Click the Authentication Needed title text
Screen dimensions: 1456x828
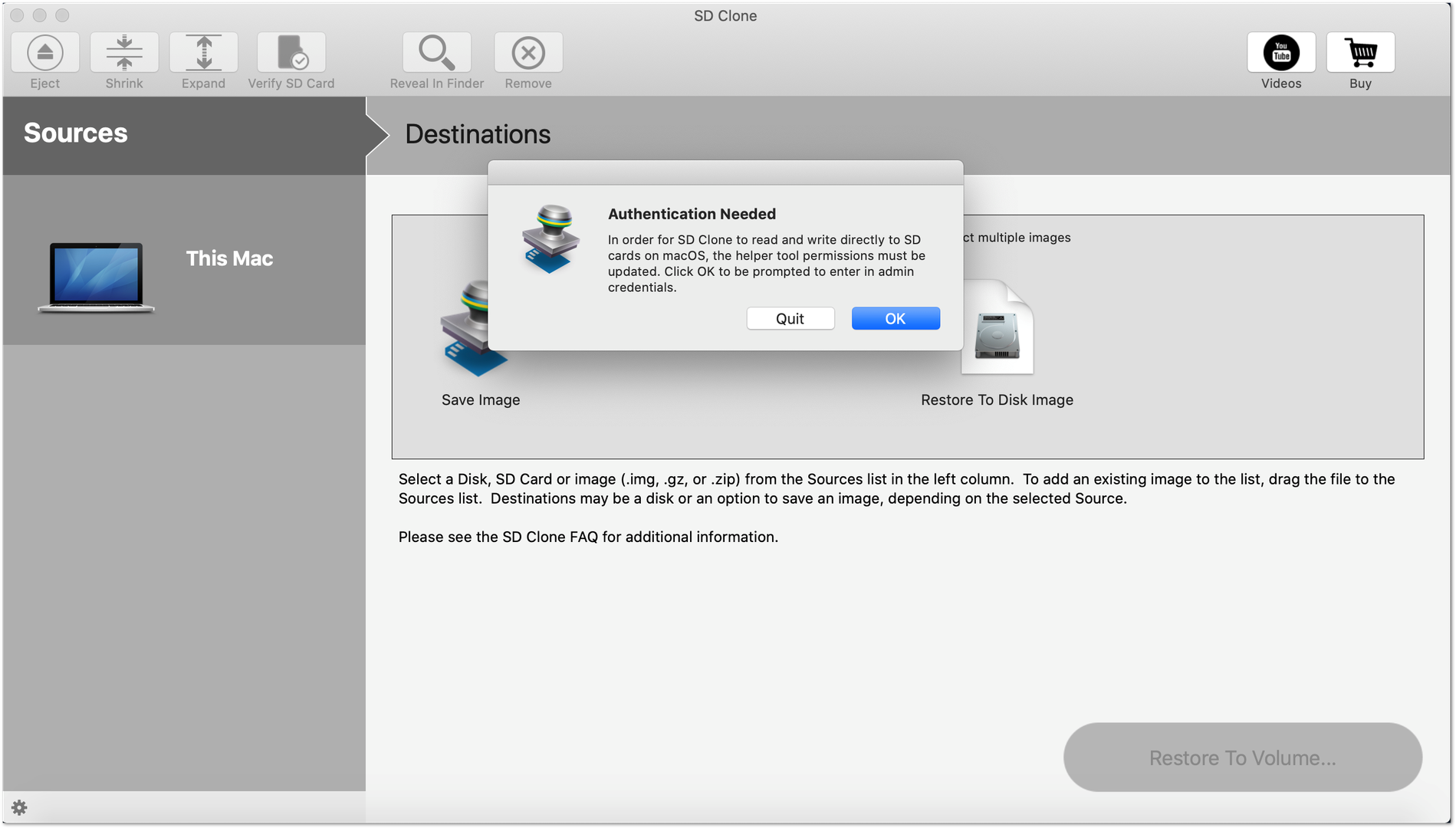coord(692,214)
